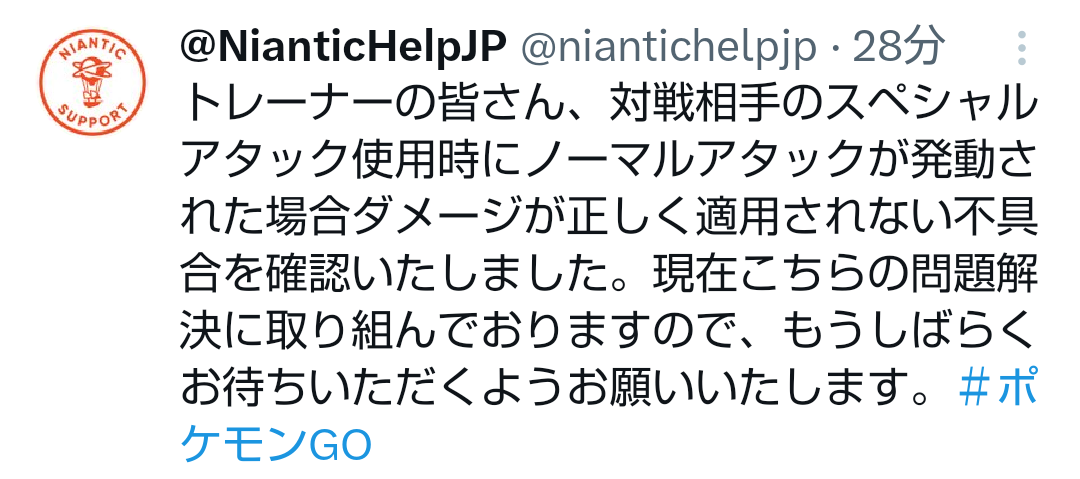Click the airship balloon in the Niantic logo
This screenshot has width=1080, height=479.
90,79
